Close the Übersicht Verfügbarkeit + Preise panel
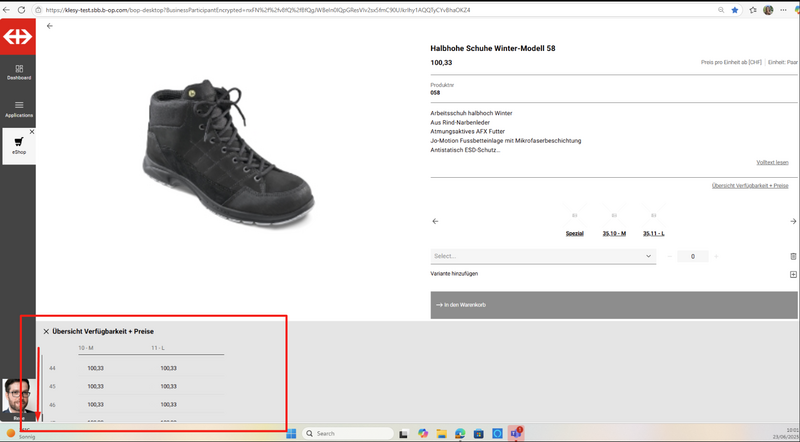This screenshot has height=442, width=800. [46, 331]
